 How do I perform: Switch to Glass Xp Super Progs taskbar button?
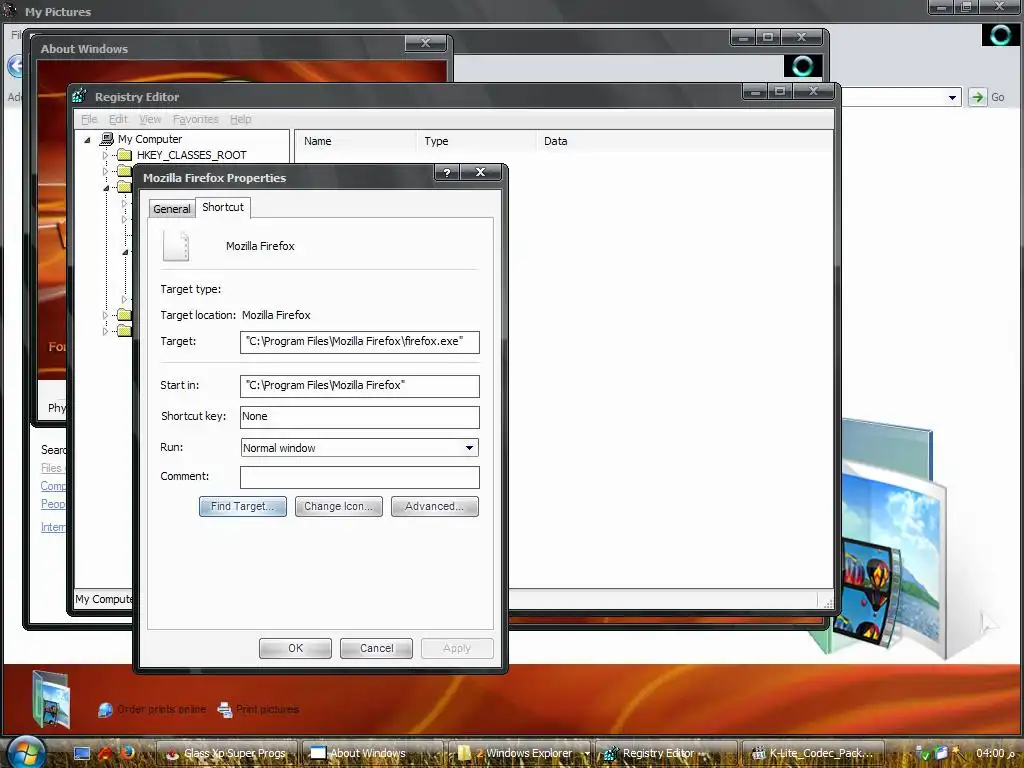click(227, 753)
